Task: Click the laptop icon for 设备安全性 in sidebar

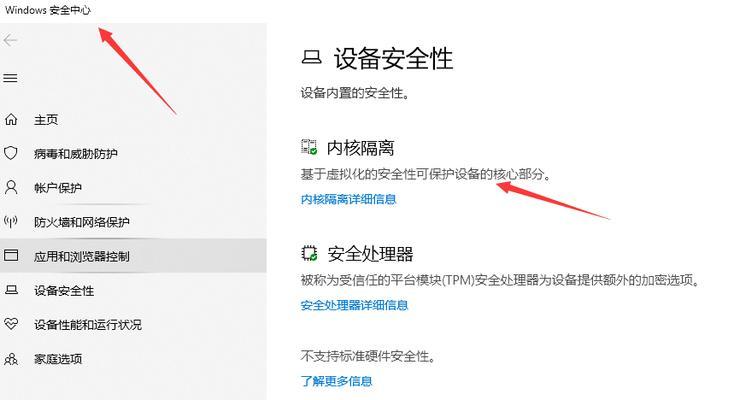Action: [x=11, y=290]
